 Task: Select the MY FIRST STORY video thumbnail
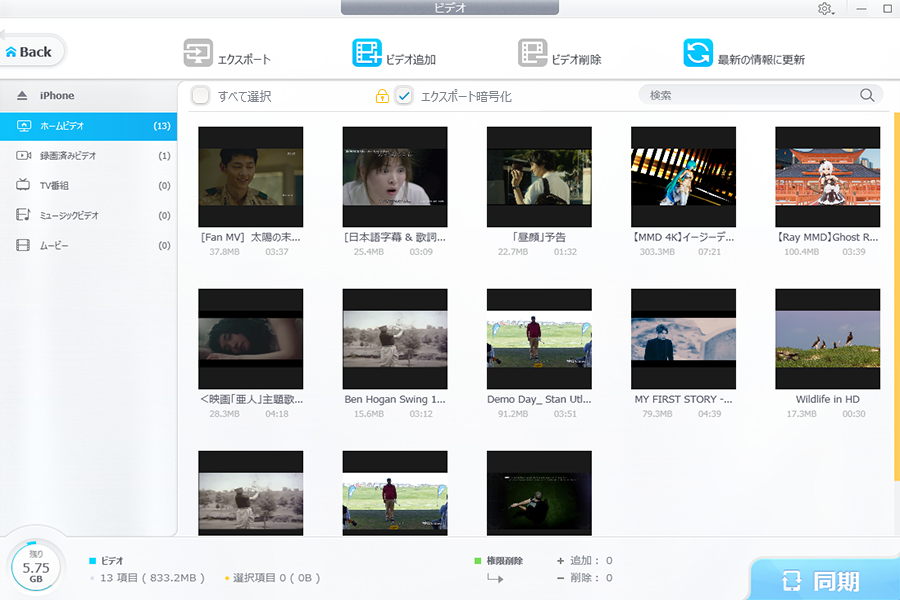pos(683,339)
